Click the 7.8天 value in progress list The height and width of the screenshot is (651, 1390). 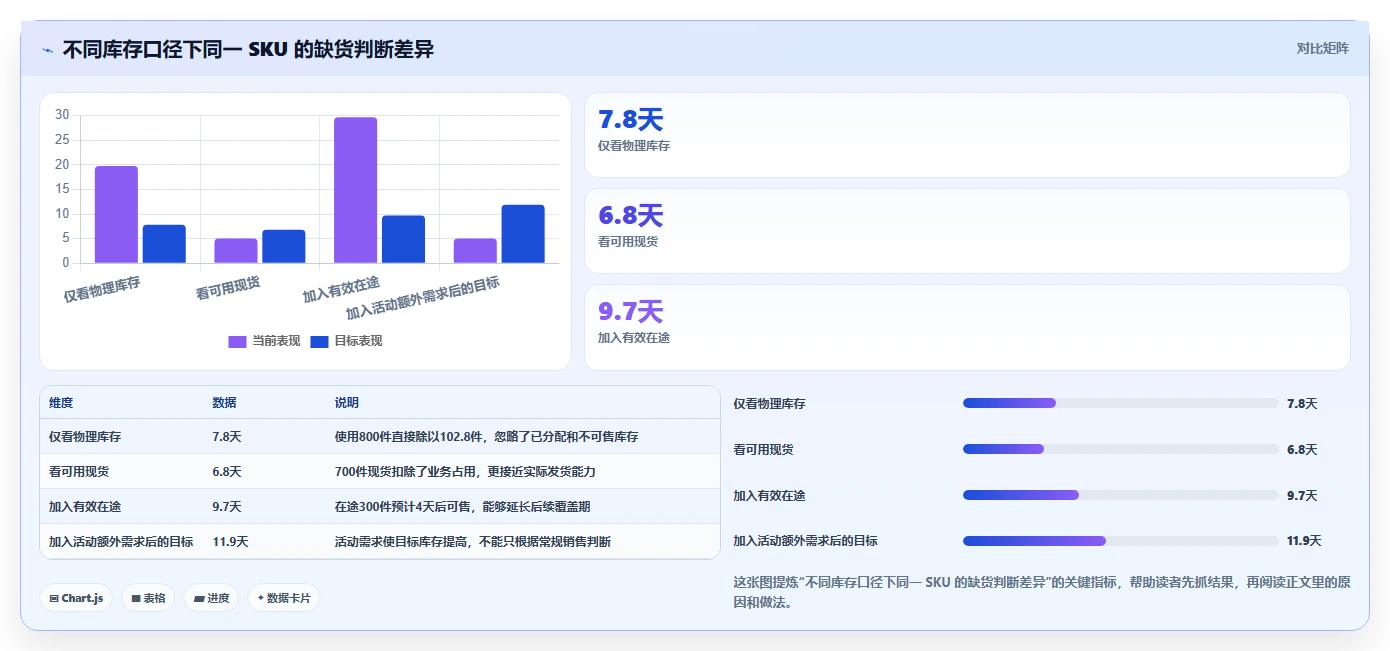click(1302, 403)
